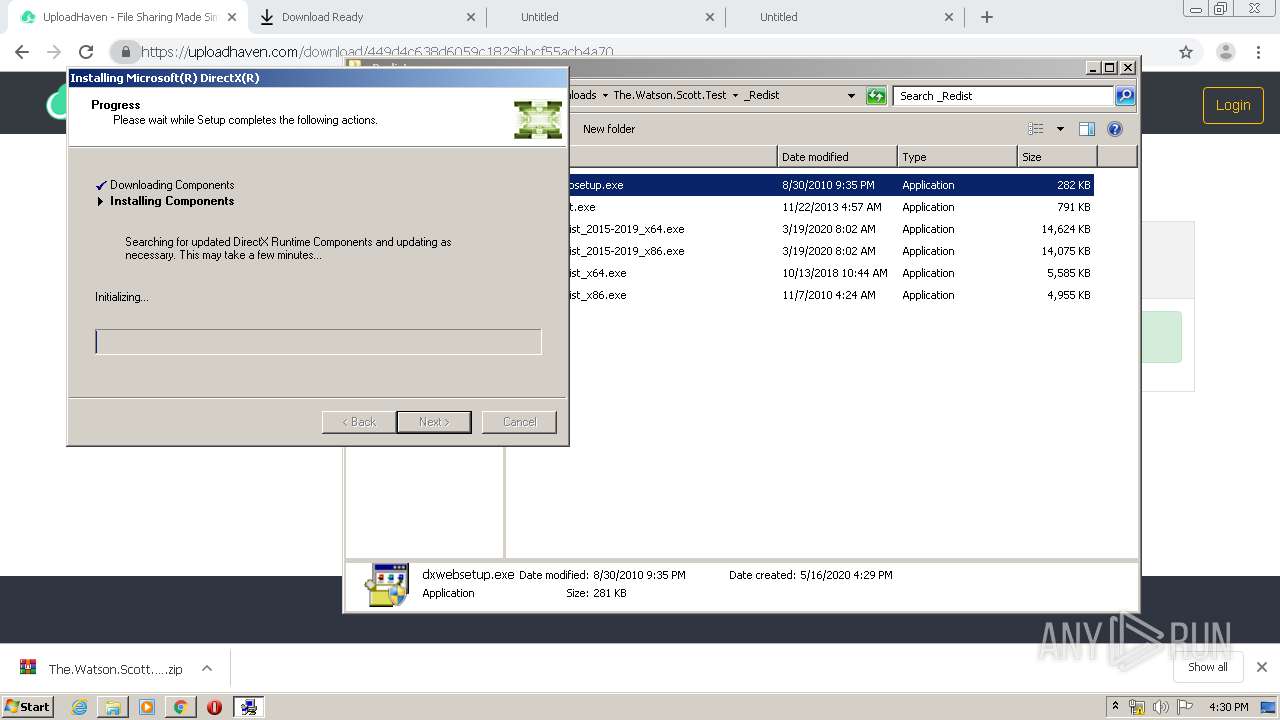Open the Start menu
Viewport: 1280px width, 720px height.
coord(28,707)
